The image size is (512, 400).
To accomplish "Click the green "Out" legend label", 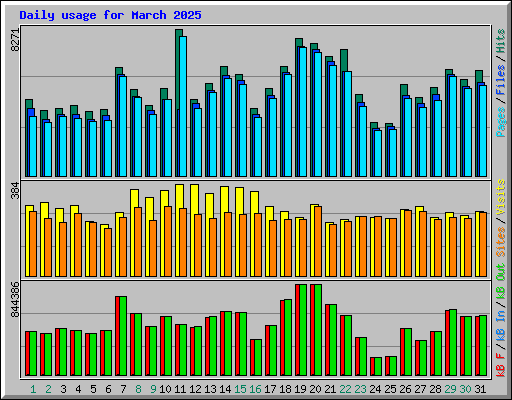I will [501, 272].
